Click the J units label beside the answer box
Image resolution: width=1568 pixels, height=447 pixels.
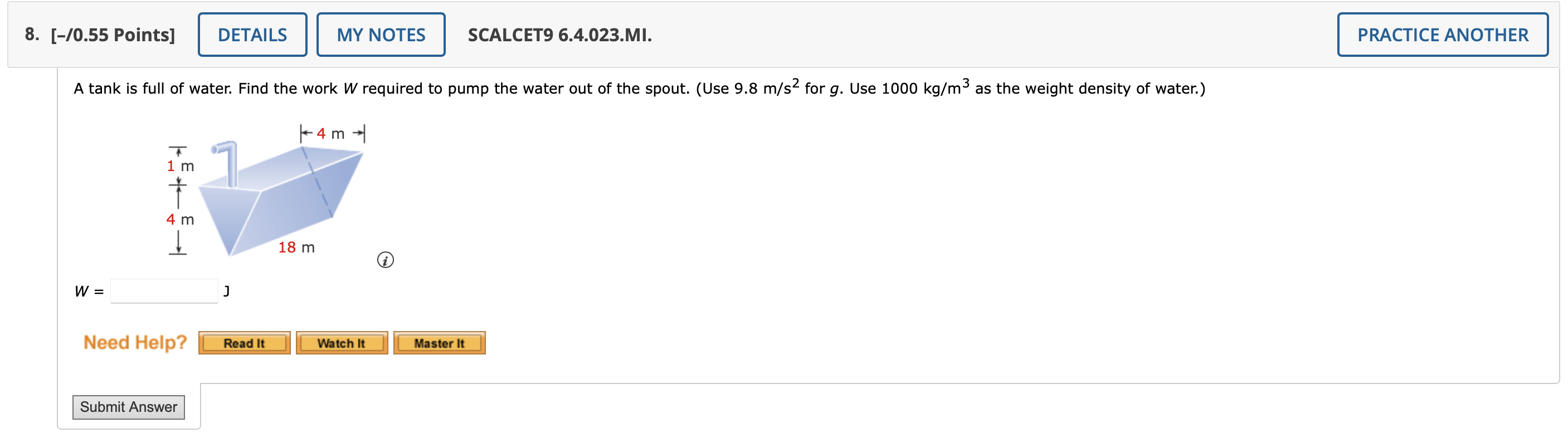[x=226, y=291]
